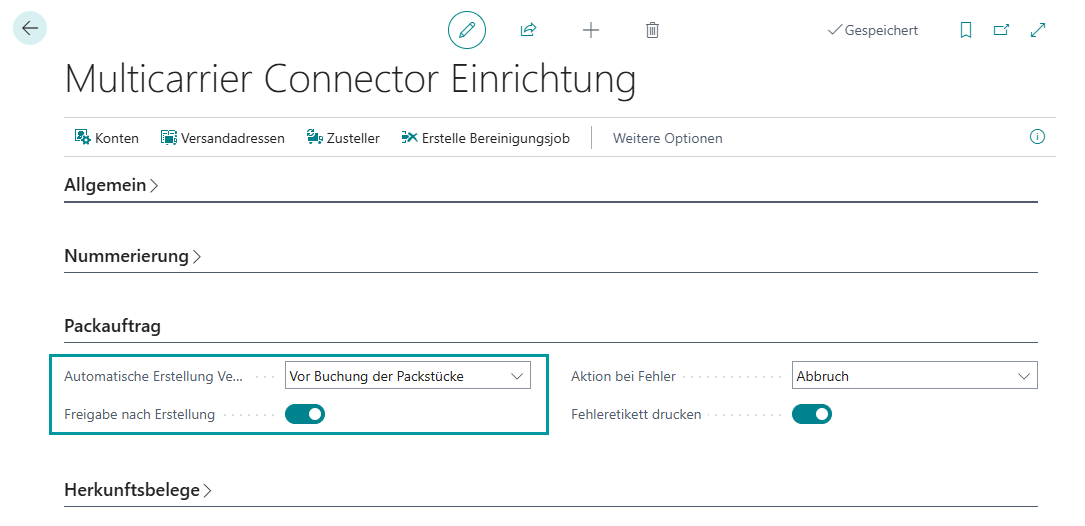1085x526 pixels.
Task: Click the Multicarrier Connector Einrichtung title
Action: pyautogui.click(x=350, y=78)
